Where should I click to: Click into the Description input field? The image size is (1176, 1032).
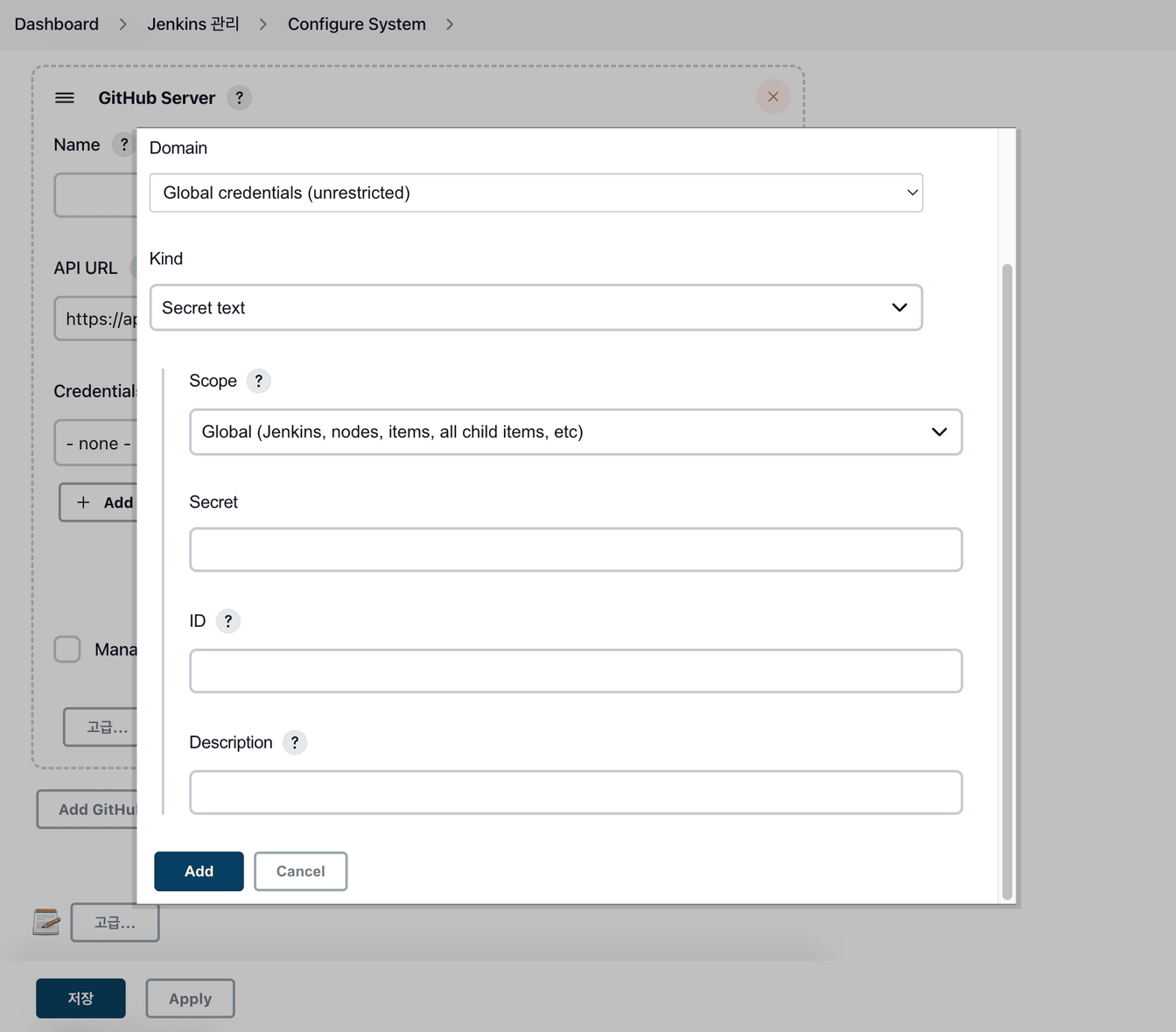(576, 793)
